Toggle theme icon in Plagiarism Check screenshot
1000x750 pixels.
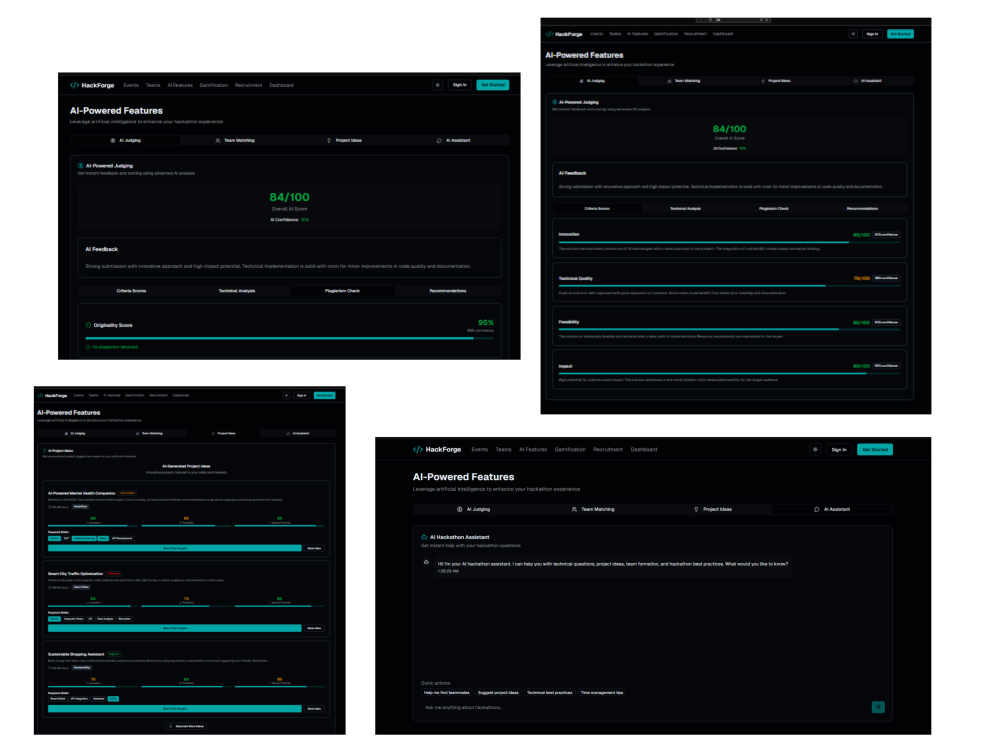[438, 85]
